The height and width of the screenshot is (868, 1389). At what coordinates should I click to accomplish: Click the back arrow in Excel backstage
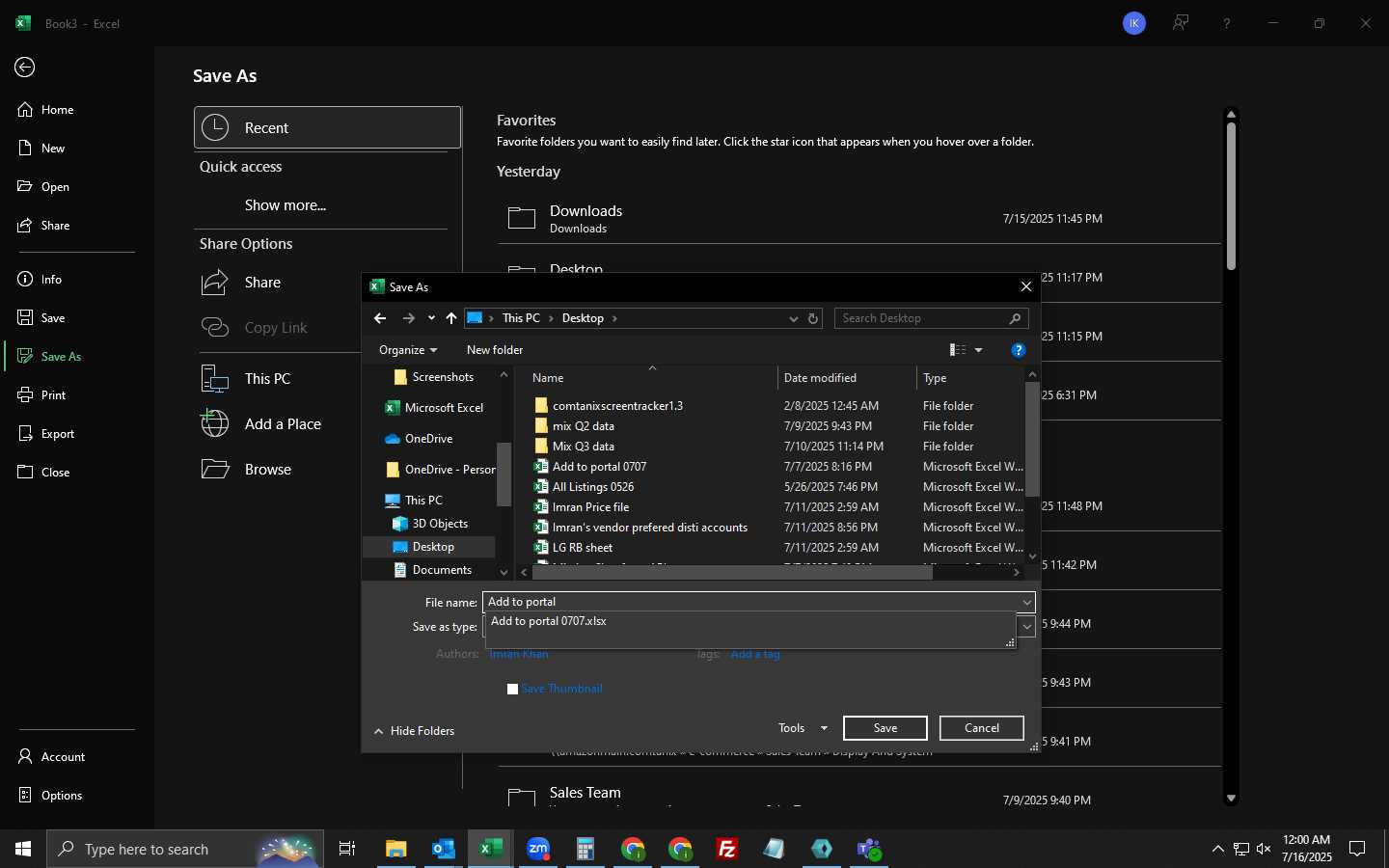(25, 67)
